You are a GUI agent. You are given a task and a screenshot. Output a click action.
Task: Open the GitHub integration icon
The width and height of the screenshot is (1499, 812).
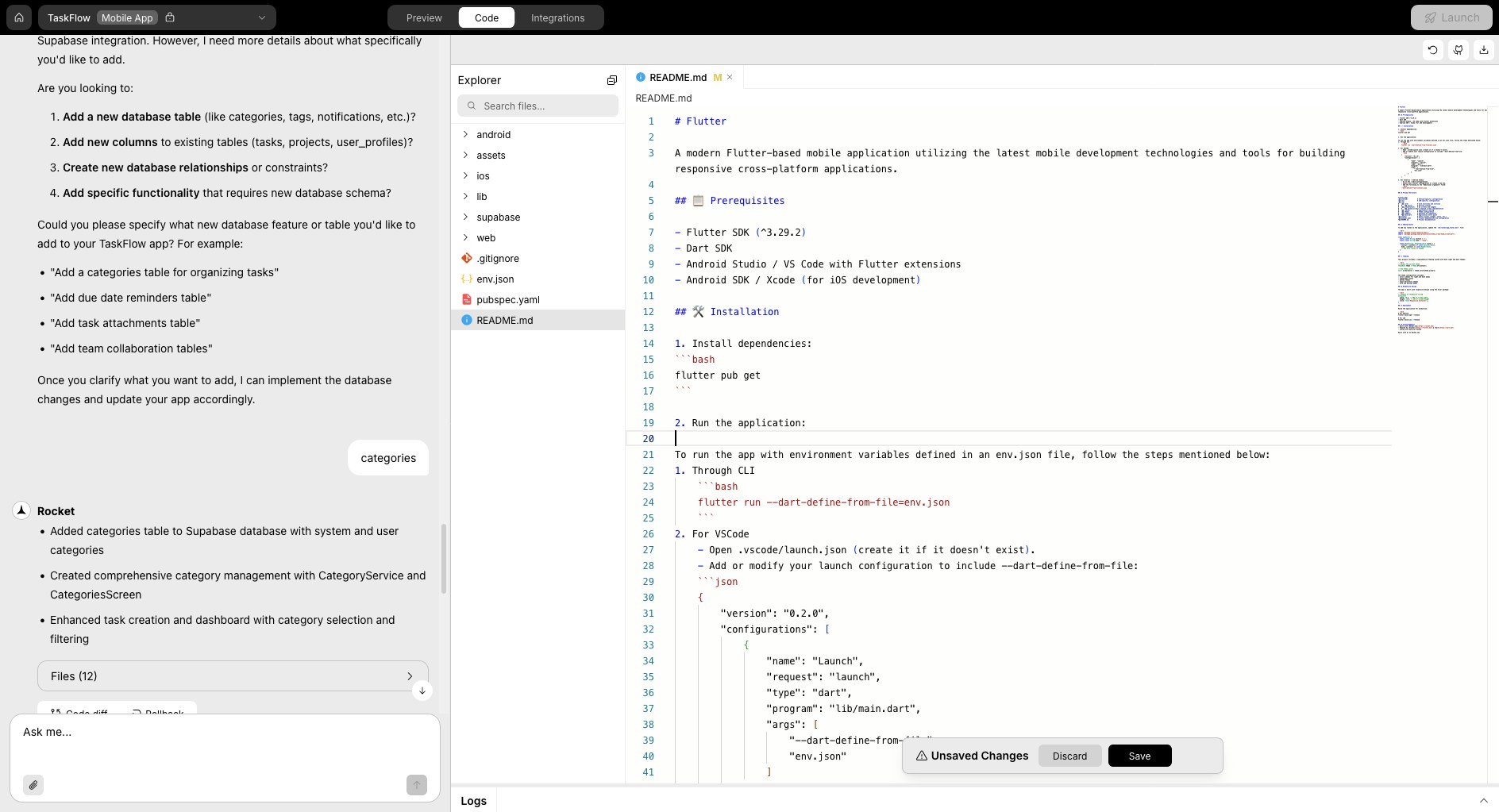tap(1459, 49)
